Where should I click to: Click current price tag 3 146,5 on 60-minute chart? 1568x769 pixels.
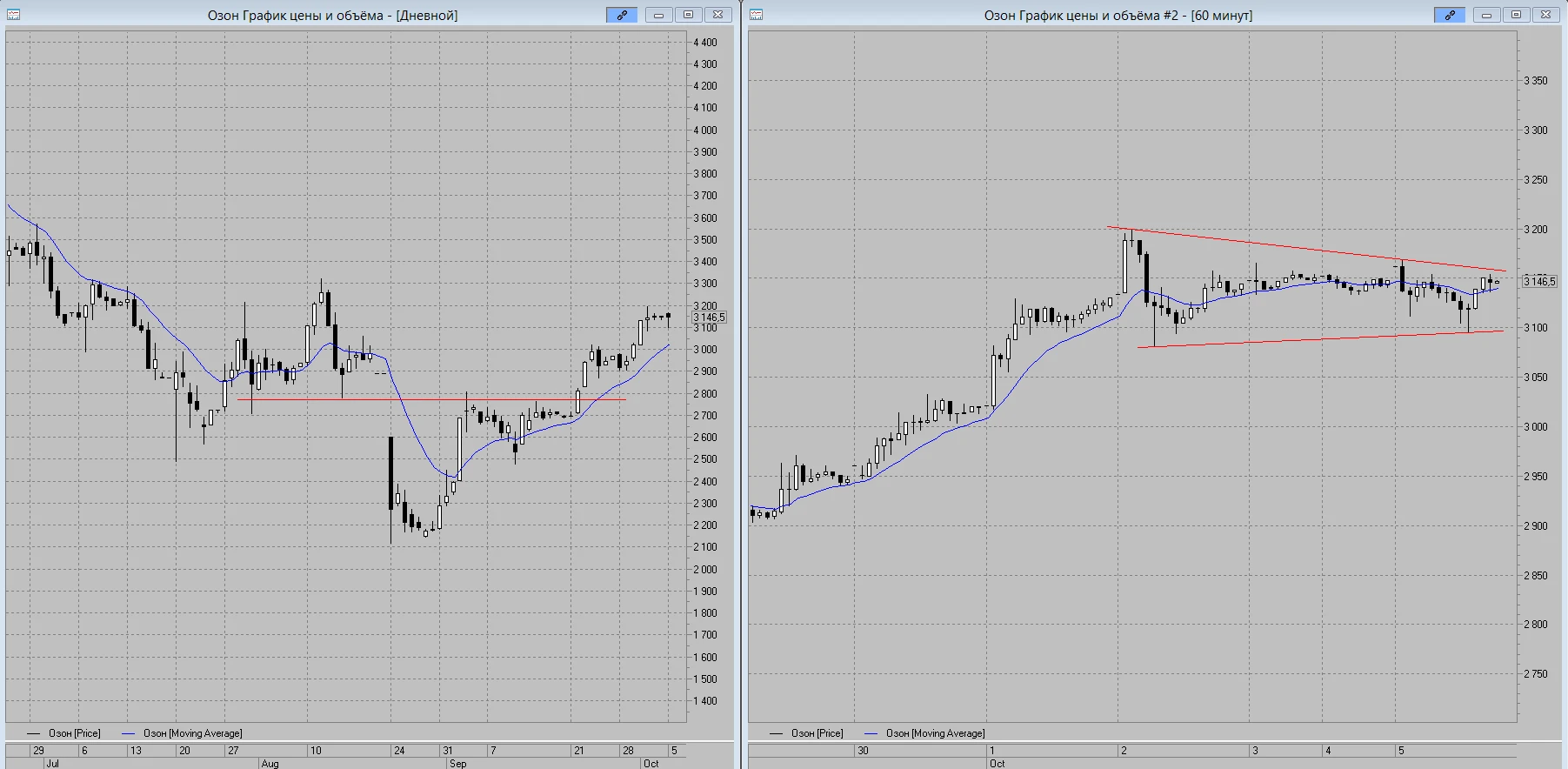(x=1538, y=281)
